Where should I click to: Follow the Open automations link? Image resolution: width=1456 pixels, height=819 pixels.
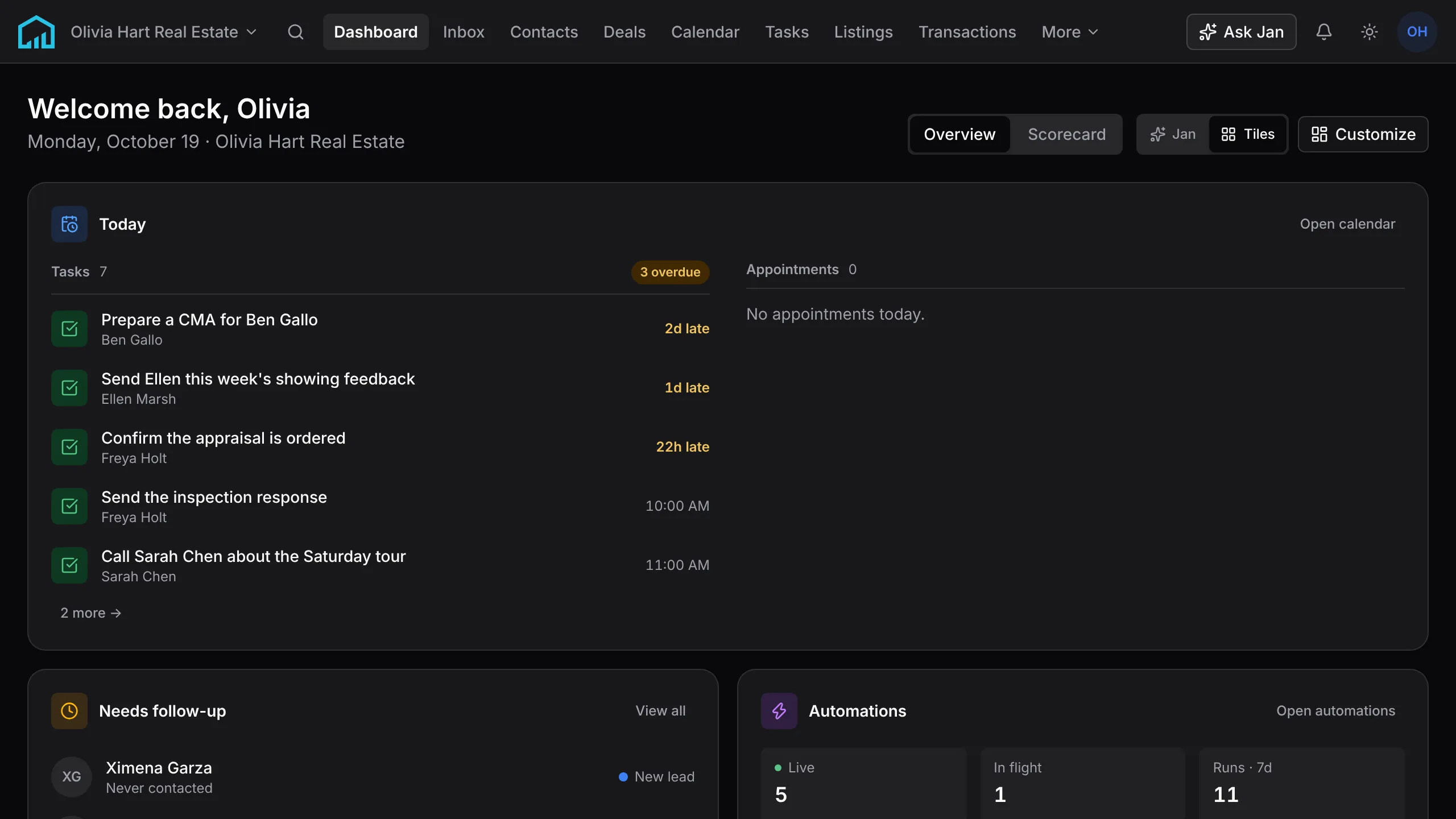click(1335, 711)
